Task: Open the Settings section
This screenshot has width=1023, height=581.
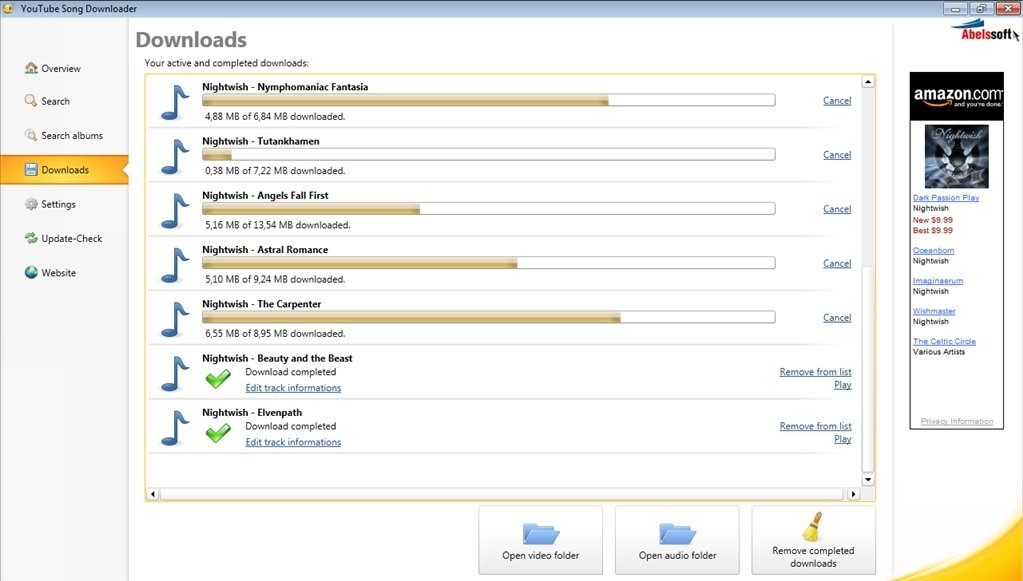Action: click(50, 204)
